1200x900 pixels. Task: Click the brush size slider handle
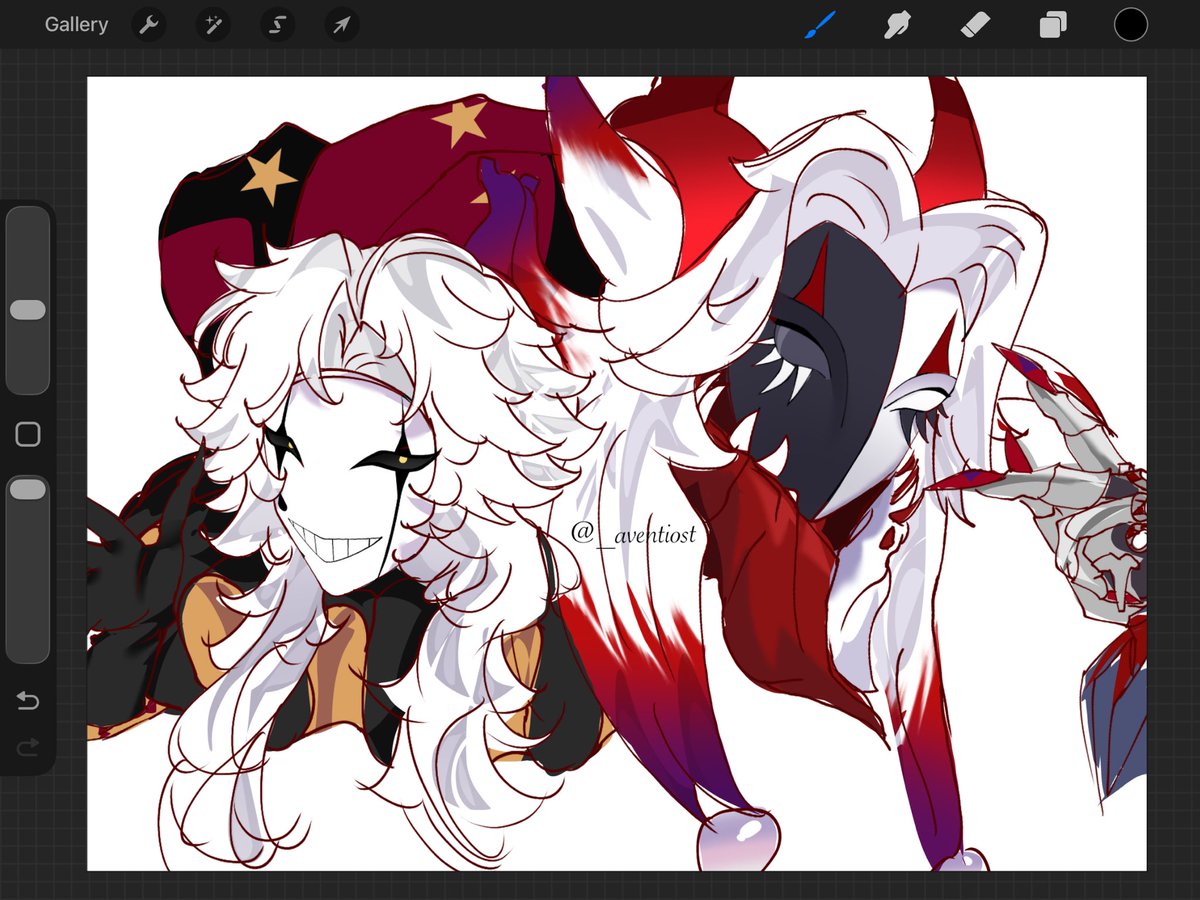point(28,310)
